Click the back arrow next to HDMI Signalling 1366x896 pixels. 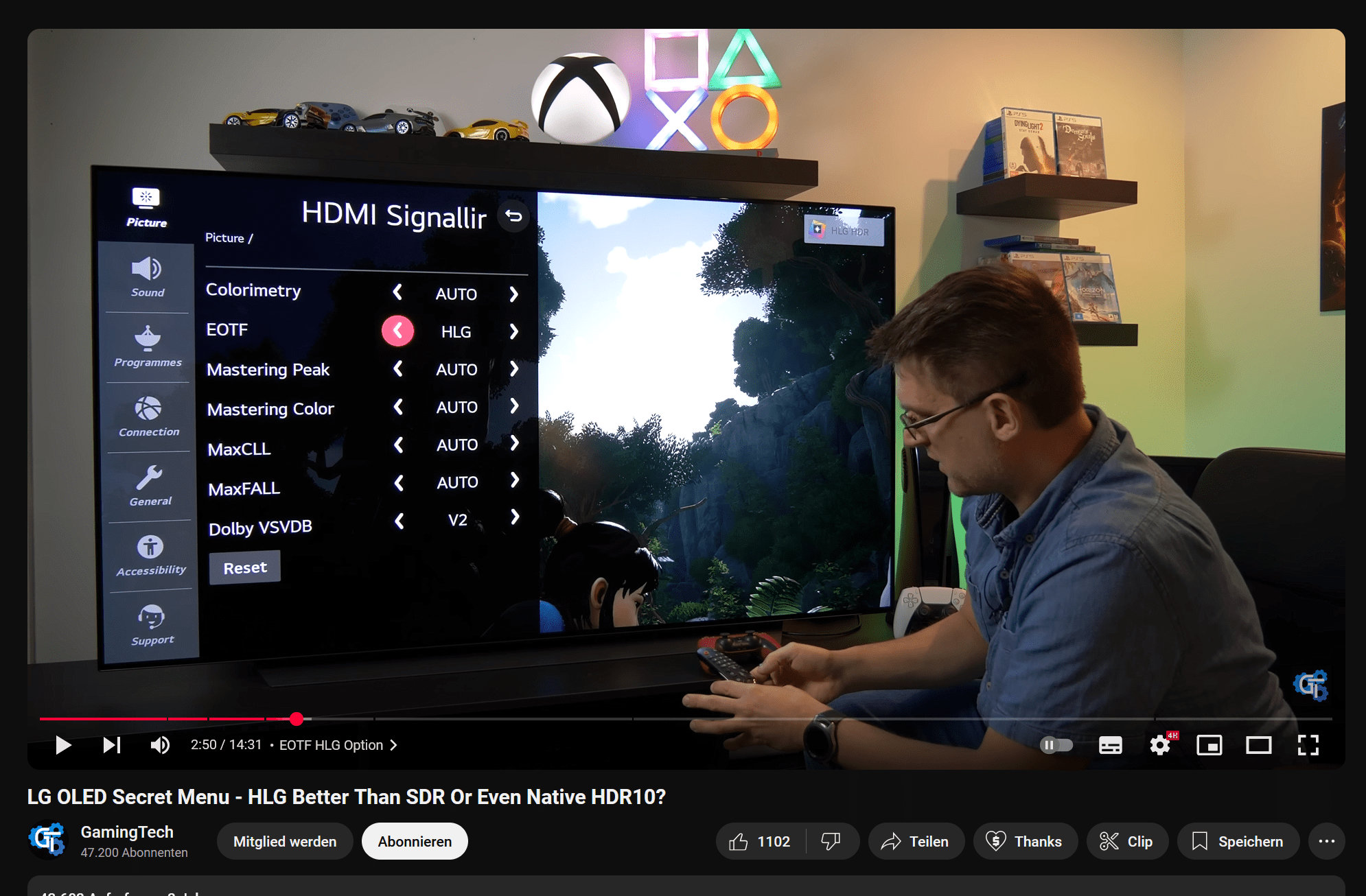(513, 216)
